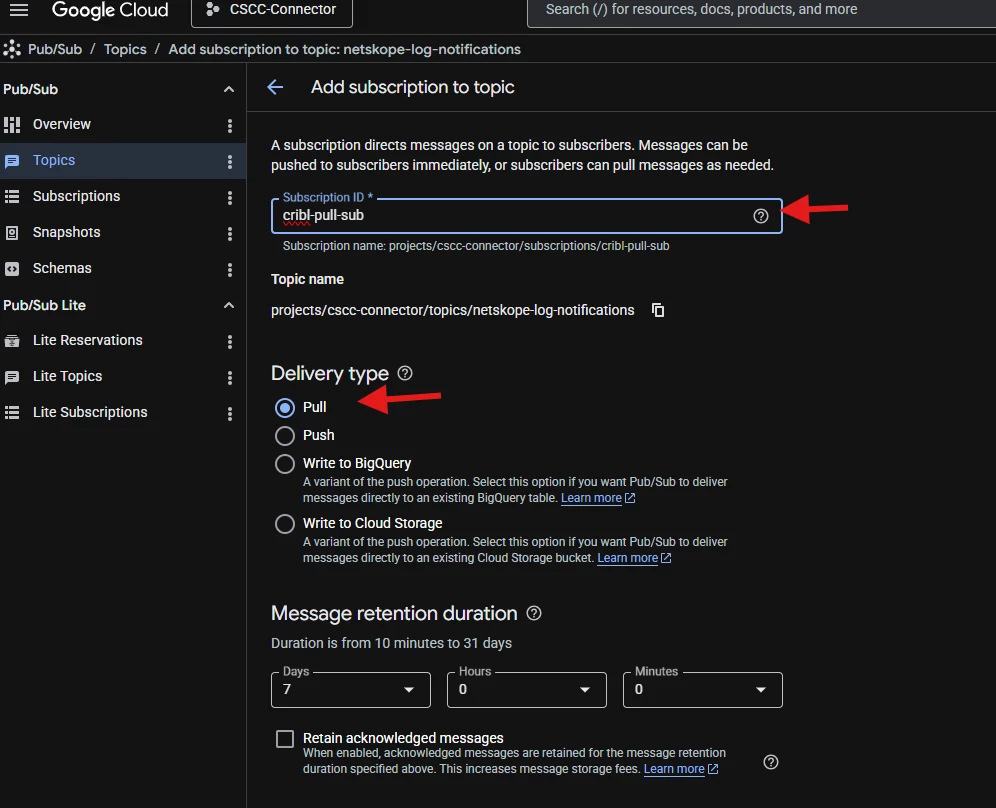
Task: Click the projects/cscc-connector/topics/netskope-log-notifications text
Action: [x=452, y=310]
